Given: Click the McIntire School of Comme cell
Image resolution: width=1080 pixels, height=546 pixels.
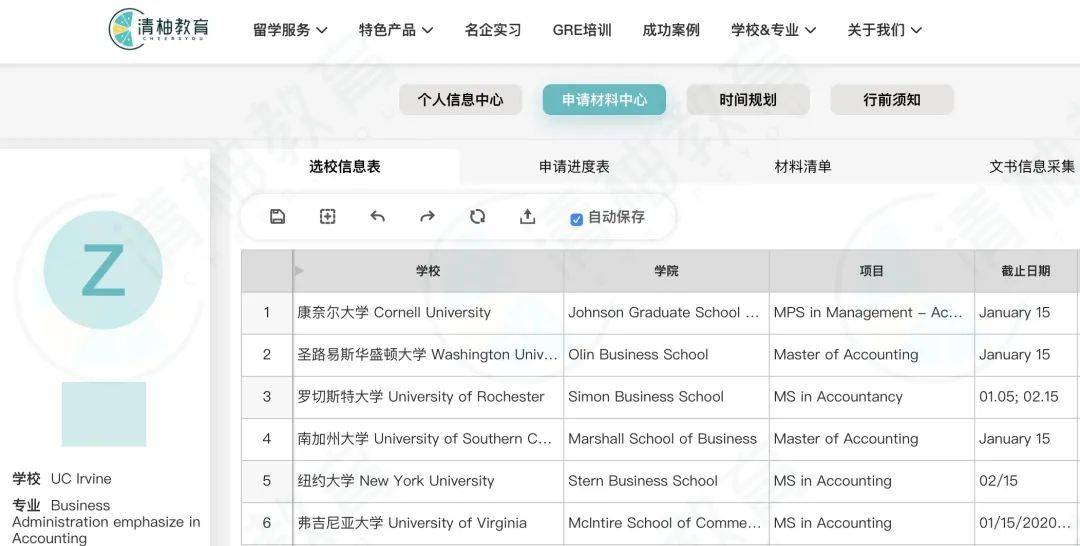Looking at the screenshot, I should pos(666,523).
